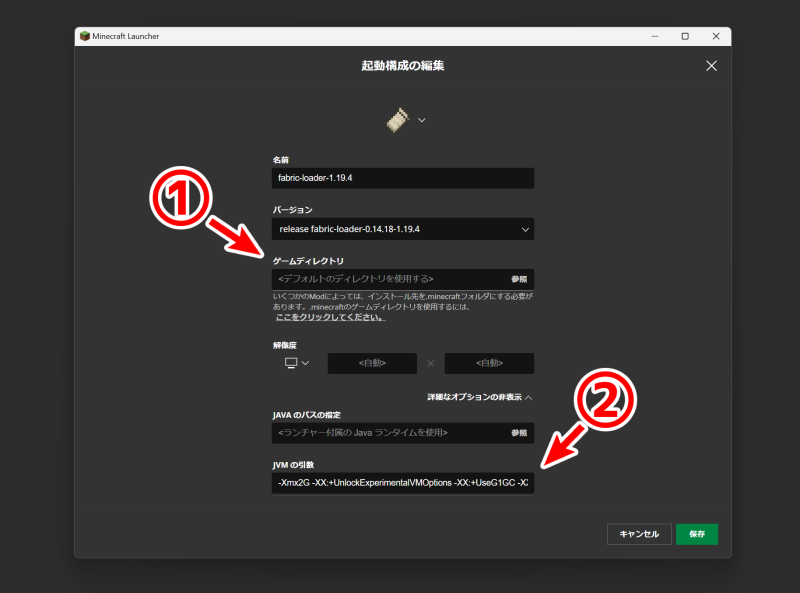The height and width of the screenshot is (593, 800).
Task: Click the 起動構成の編集 heading text
Action: 403,66
